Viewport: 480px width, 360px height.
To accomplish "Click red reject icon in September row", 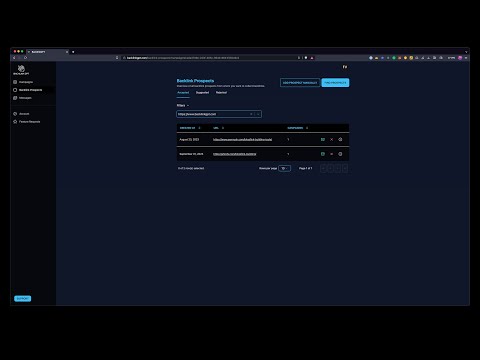I will click(x=331, y=154).
